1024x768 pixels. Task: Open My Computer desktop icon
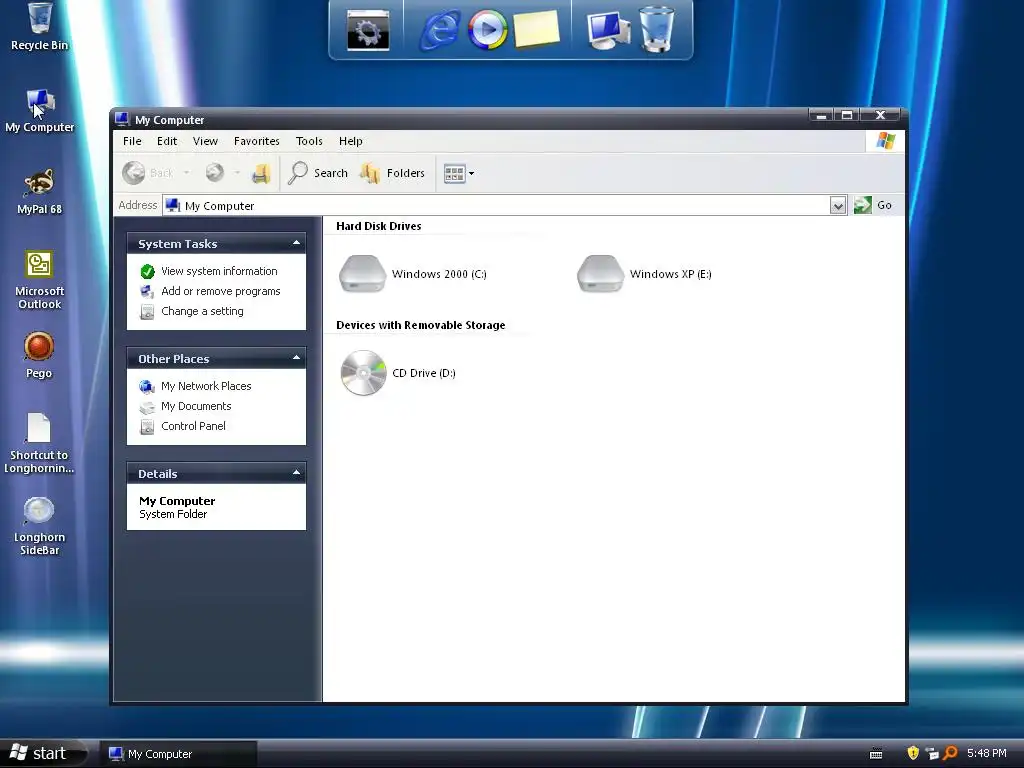point(39,110)
